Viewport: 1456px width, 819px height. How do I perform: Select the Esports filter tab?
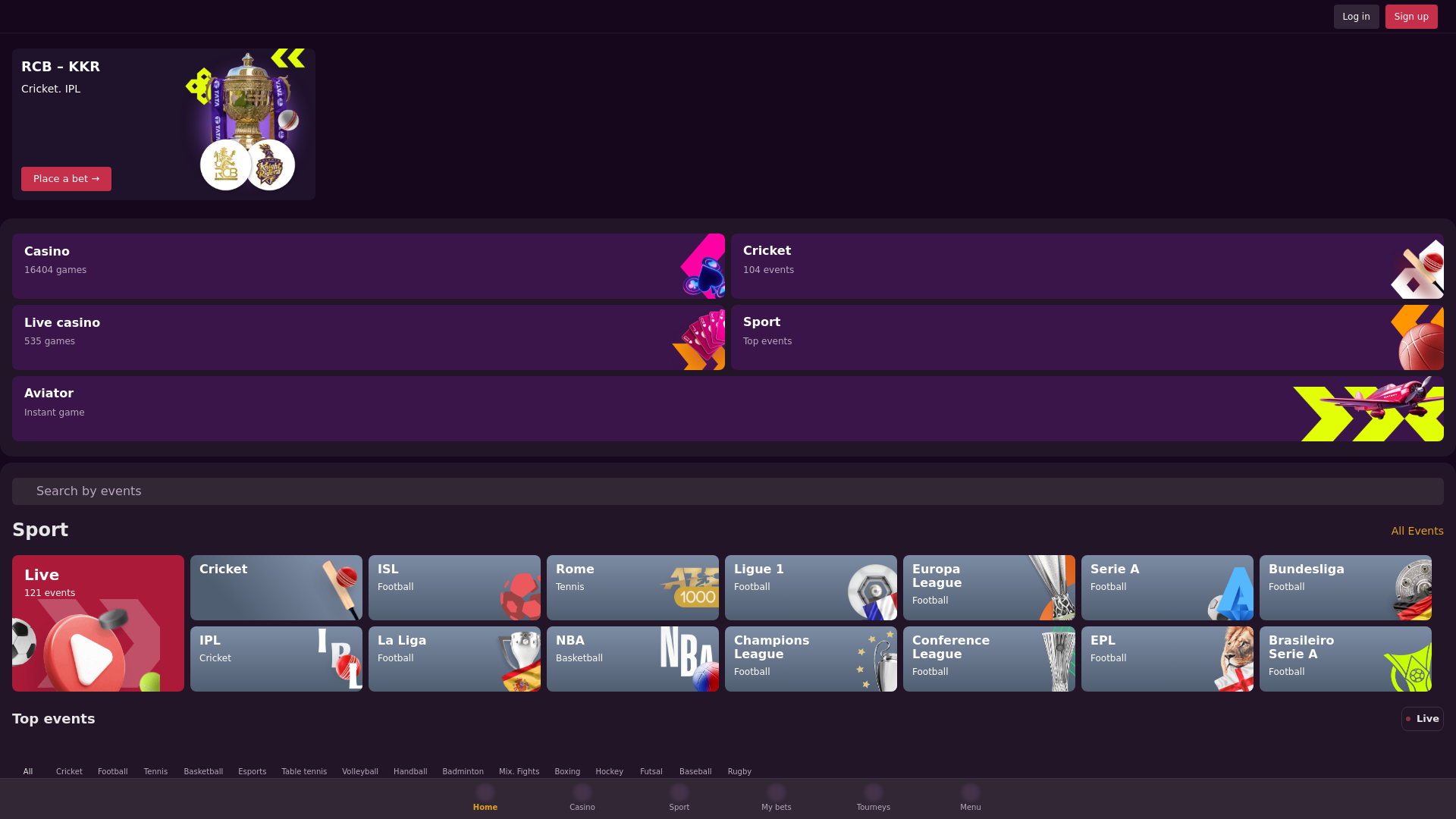pos(252,772)
